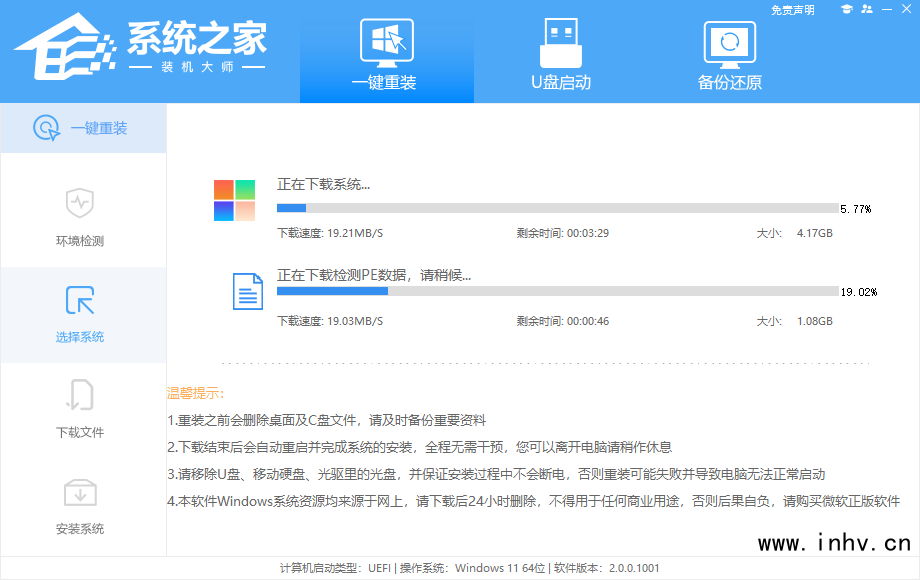
Task: Select 一键重装 in the left sidebar
Action: 83,128
